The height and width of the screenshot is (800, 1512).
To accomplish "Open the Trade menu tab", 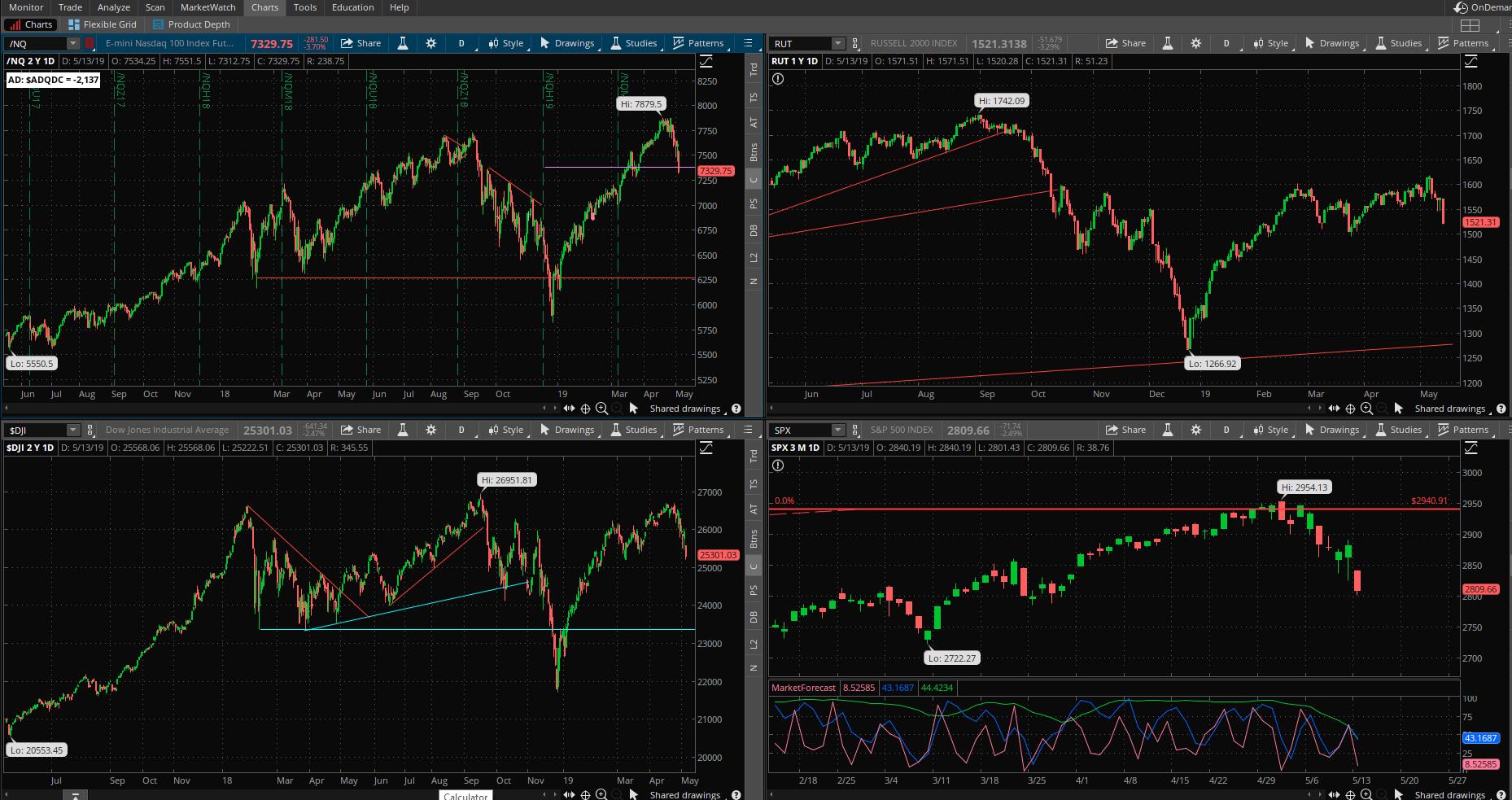I will point(70,7).
